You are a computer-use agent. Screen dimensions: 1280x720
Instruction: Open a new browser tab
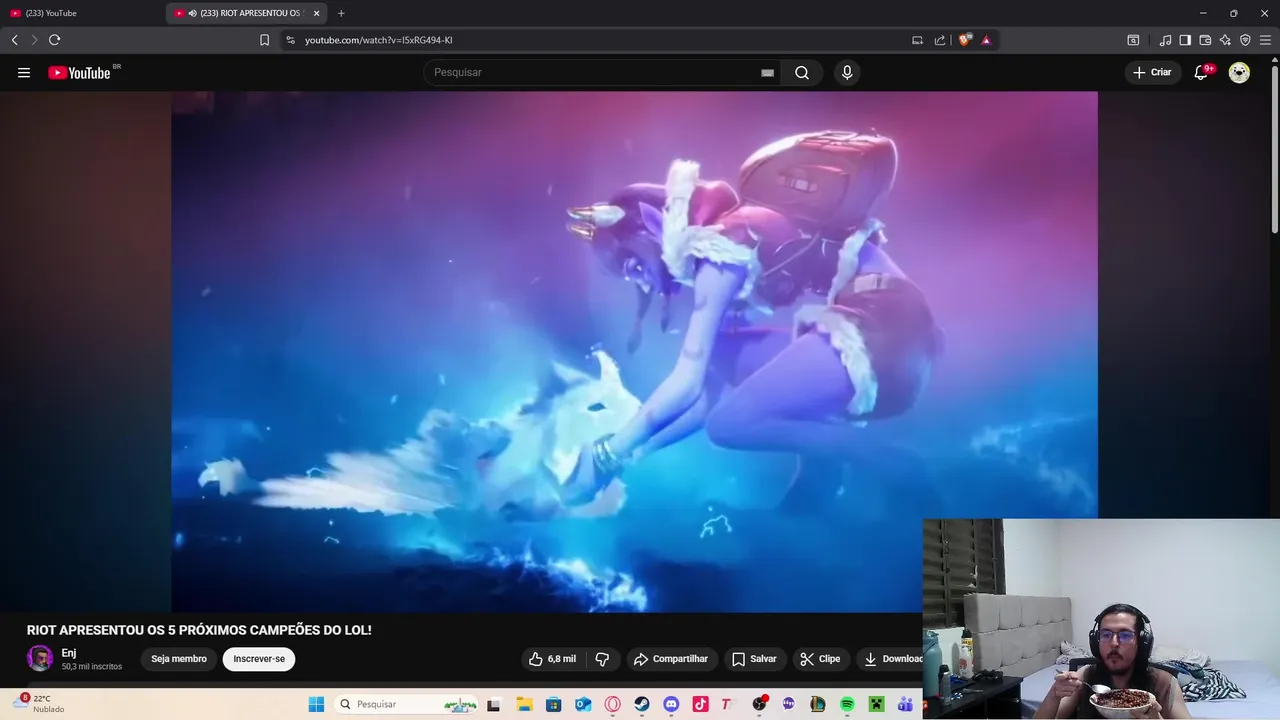click(341, 13)
